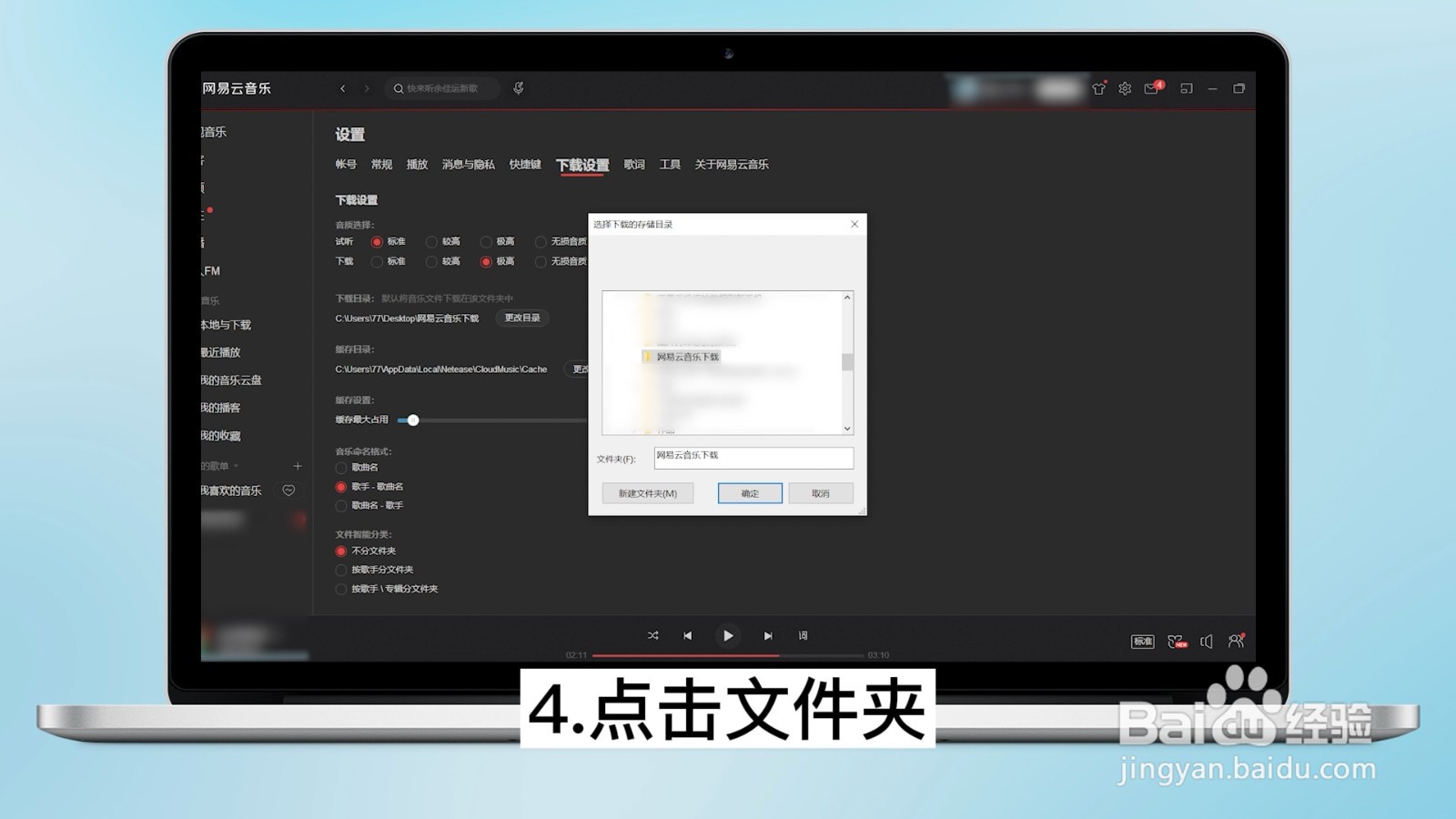Image resolution: width=1456 pixels, height=819 pixels.
Task: Select 按歌手 \ 专辑分文件夹 option
Action: 341,590
